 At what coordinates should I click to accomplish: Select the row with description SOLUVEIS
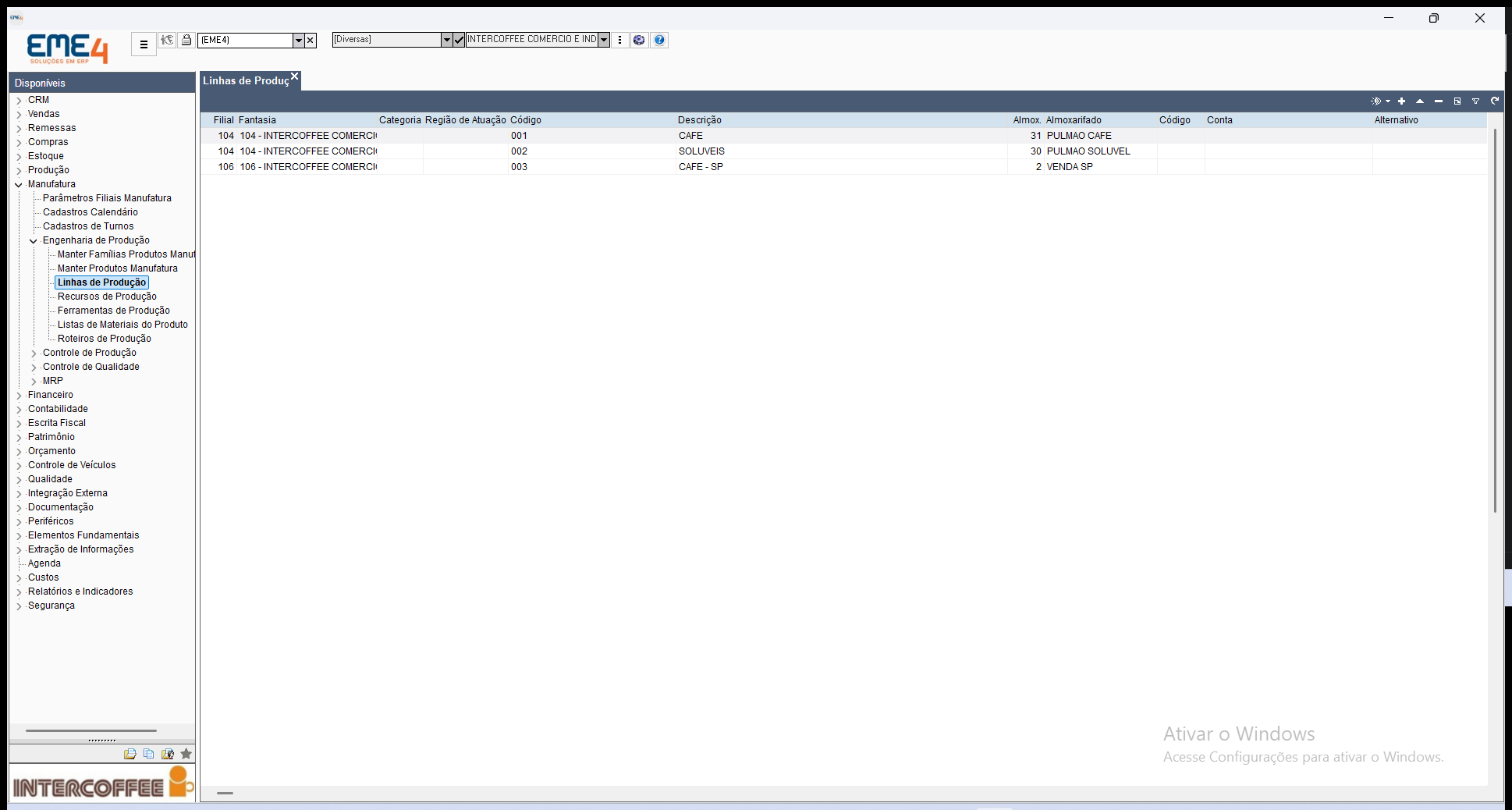[844, 151]
